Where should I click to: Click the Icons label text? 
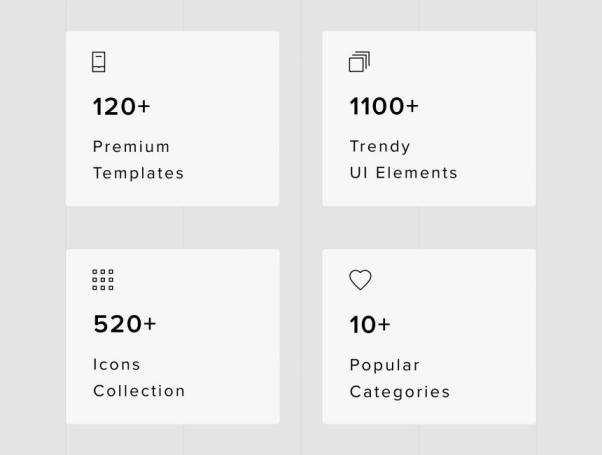pos(117,365)
